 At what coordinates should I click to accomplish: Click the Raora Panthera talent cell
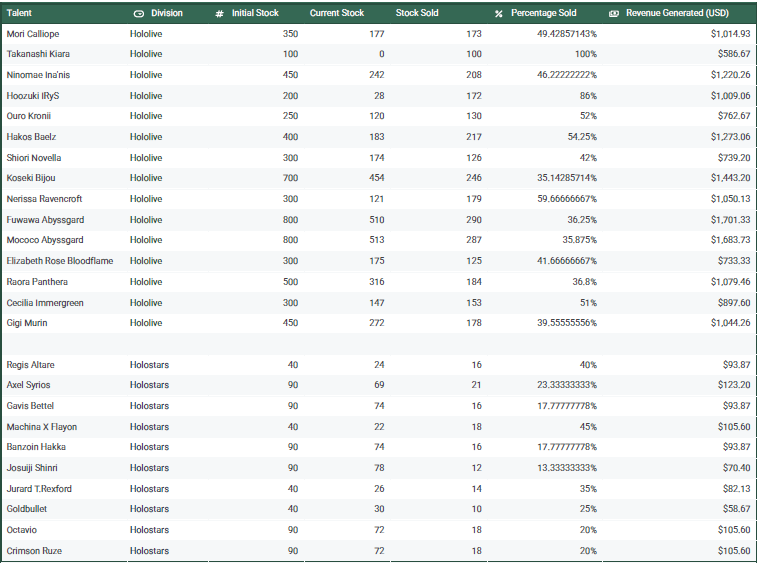pyautogui.click(x=37, y=282)
